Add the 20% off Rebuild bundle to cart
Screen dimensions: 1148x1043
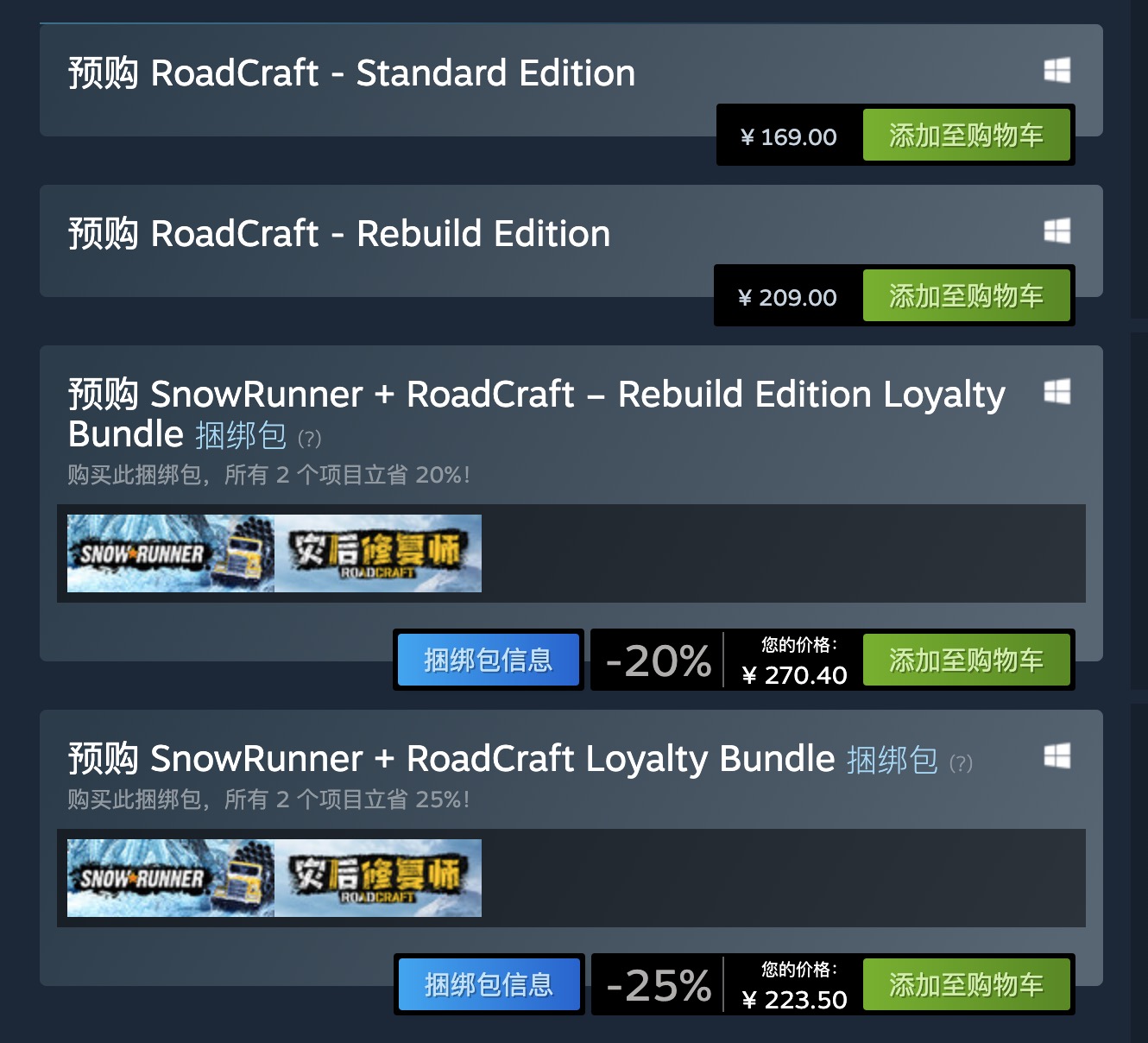(x=967, y=661)
